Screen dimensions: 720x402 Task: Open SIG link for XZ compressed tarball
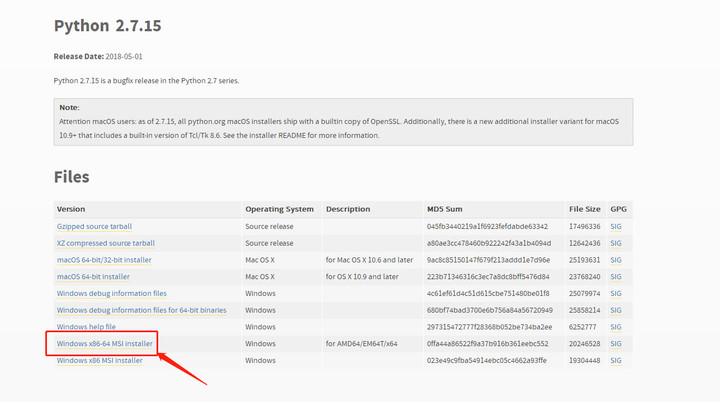[x=616, y=243]
